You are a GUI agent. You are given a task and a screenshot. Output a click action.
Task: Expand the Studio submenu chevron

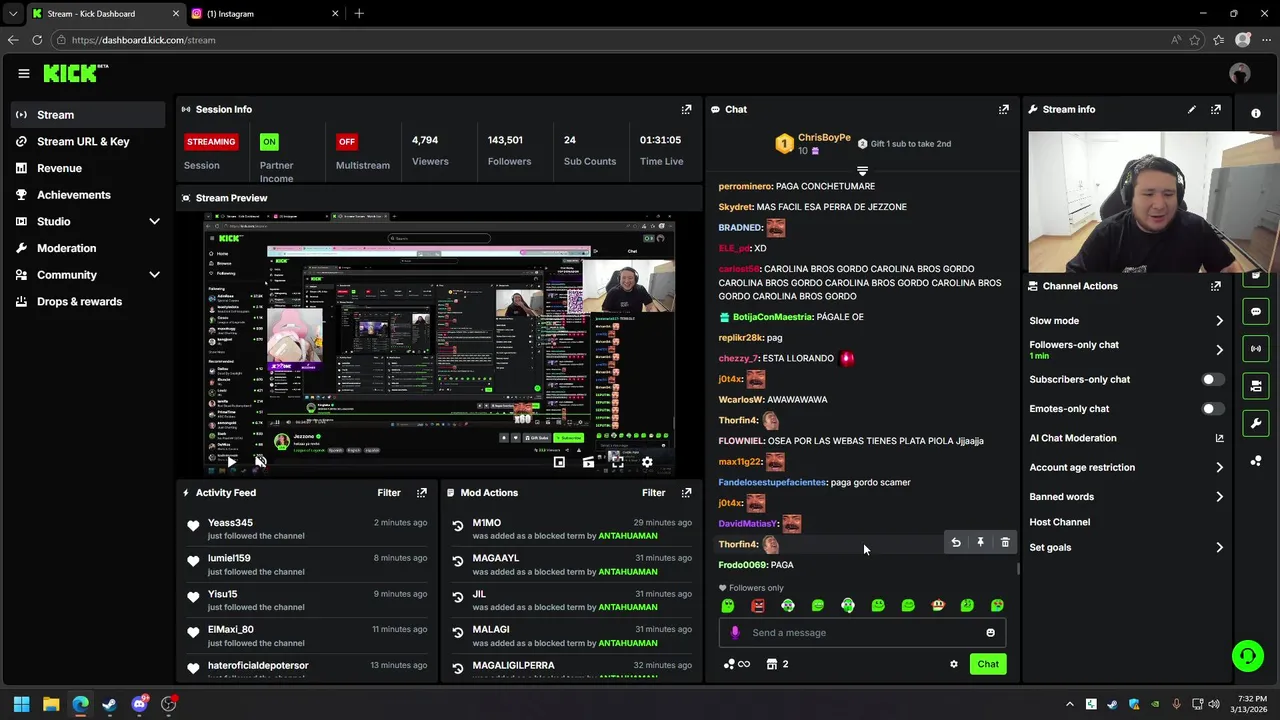pyautogui.click(x=154, y=221)
